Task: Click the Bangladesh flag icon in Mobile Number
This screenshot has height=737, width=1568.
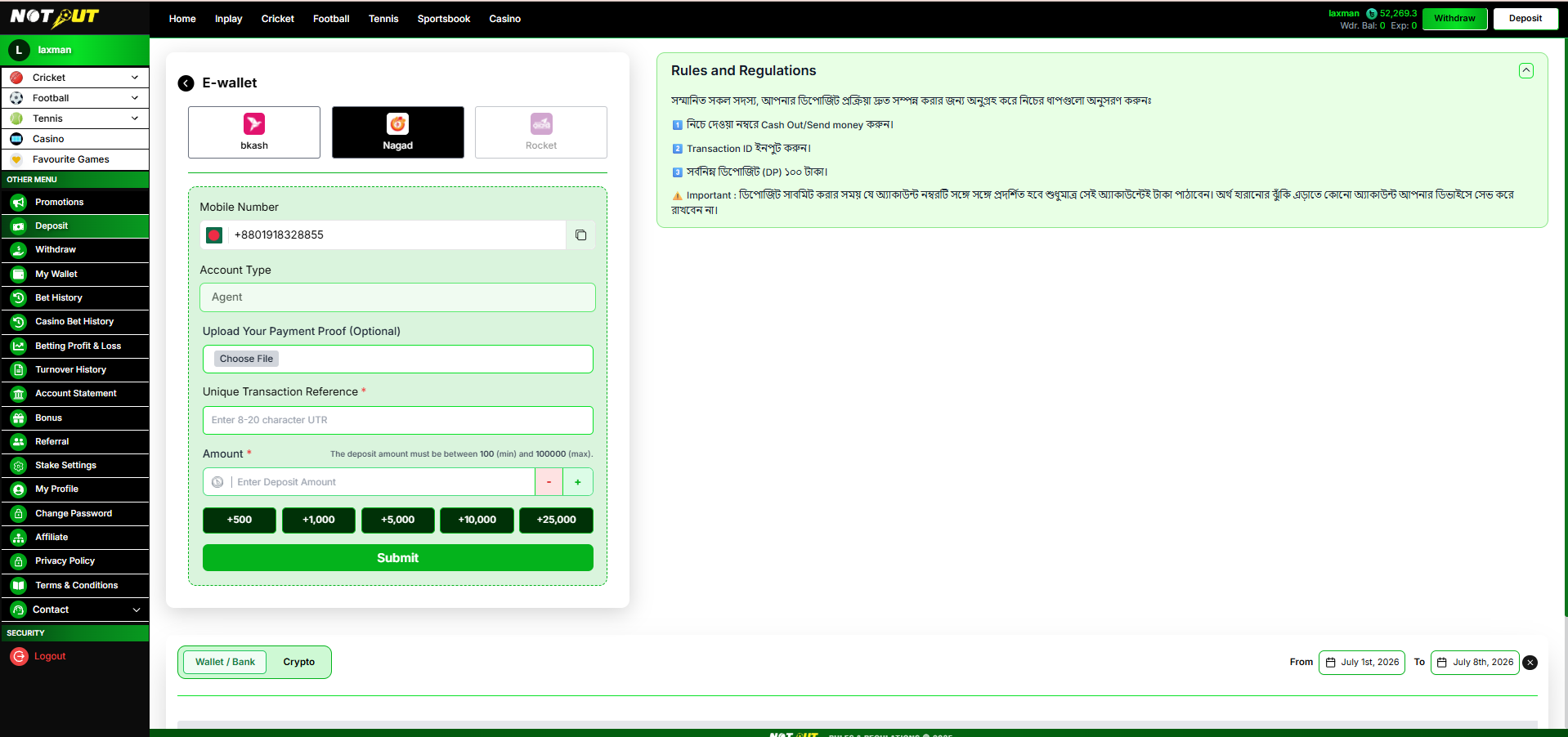Action: (x=214, y=235)
